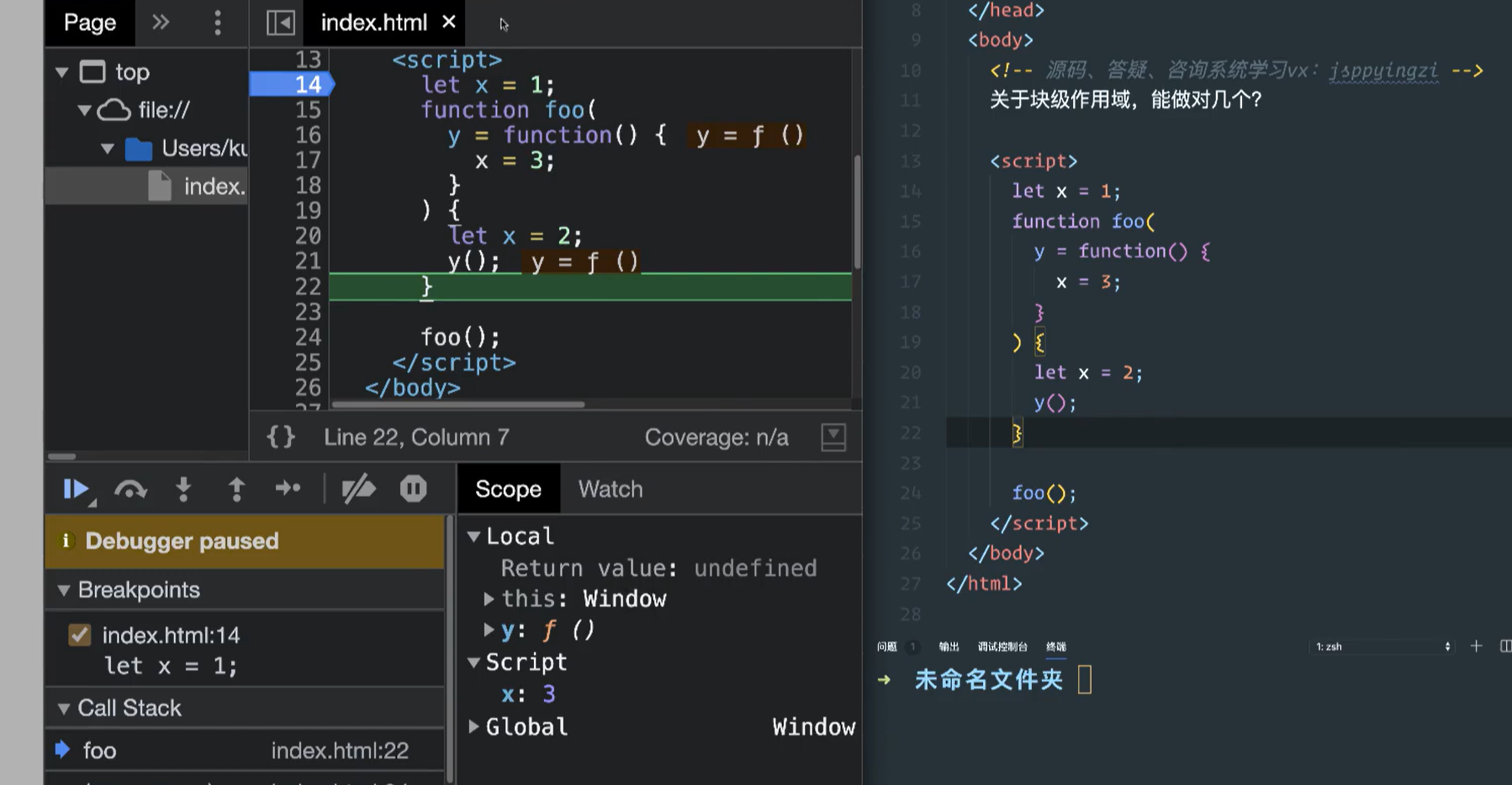Image resolution: width=1512 pixels, height=785 pixels.
Task: Step over next function call
Action: (130, 489)
